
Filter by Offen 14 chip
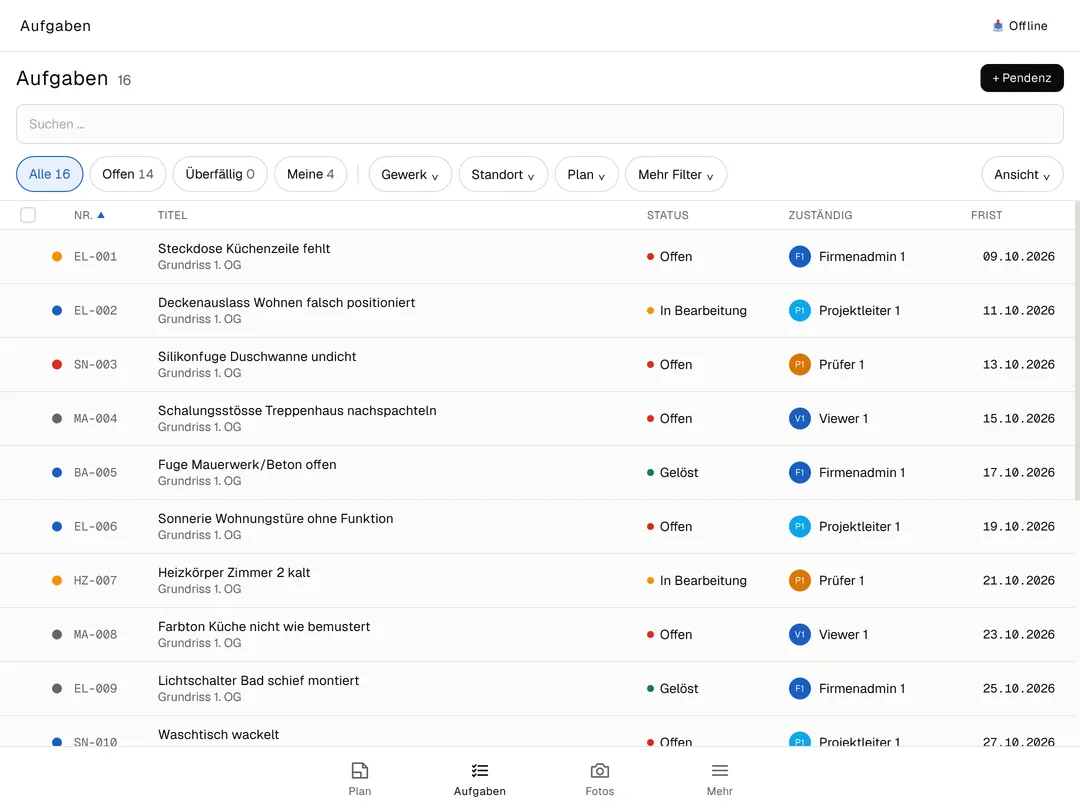point(128,174)
